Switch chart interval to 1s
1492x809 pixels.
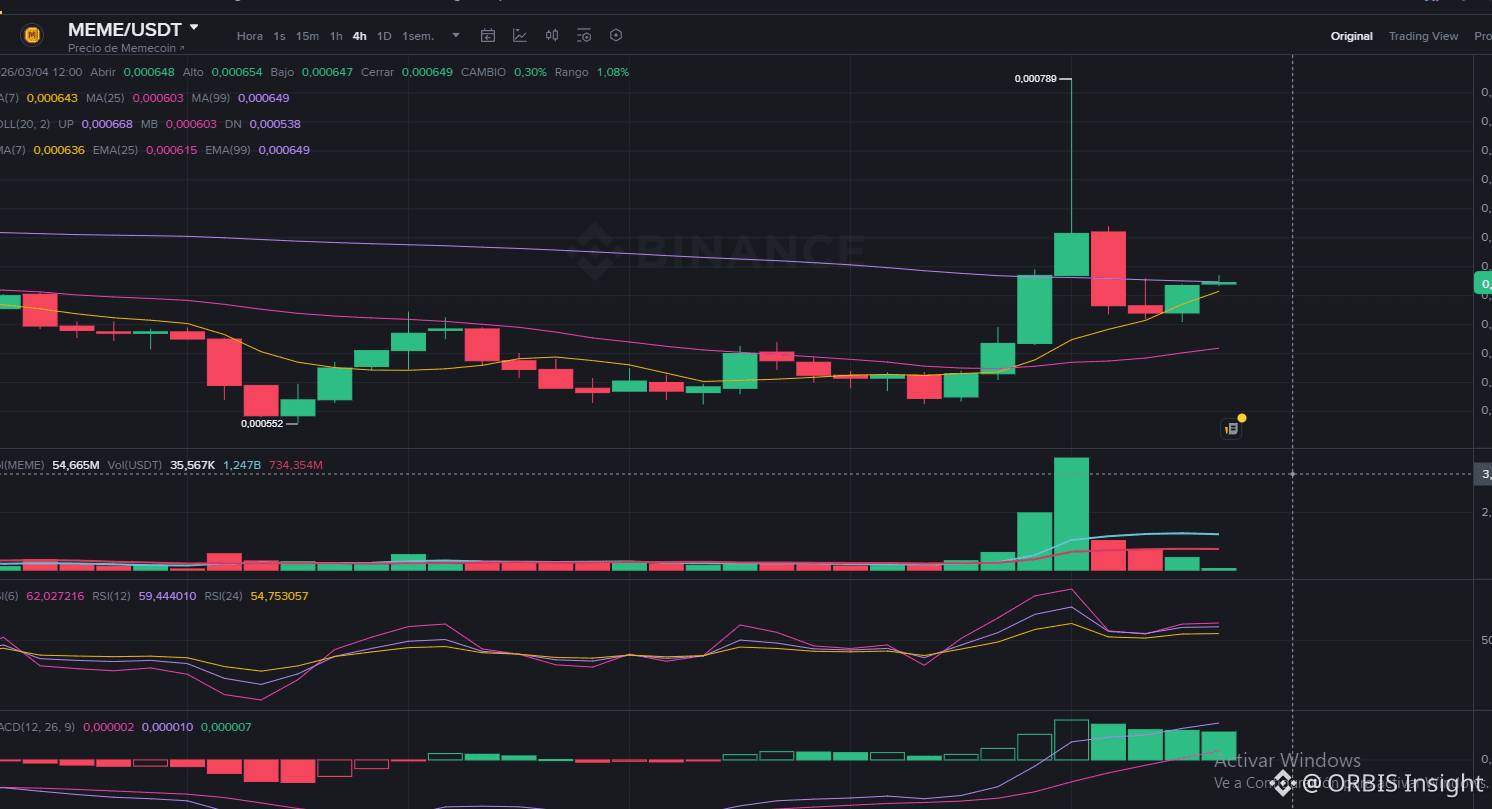279,36
